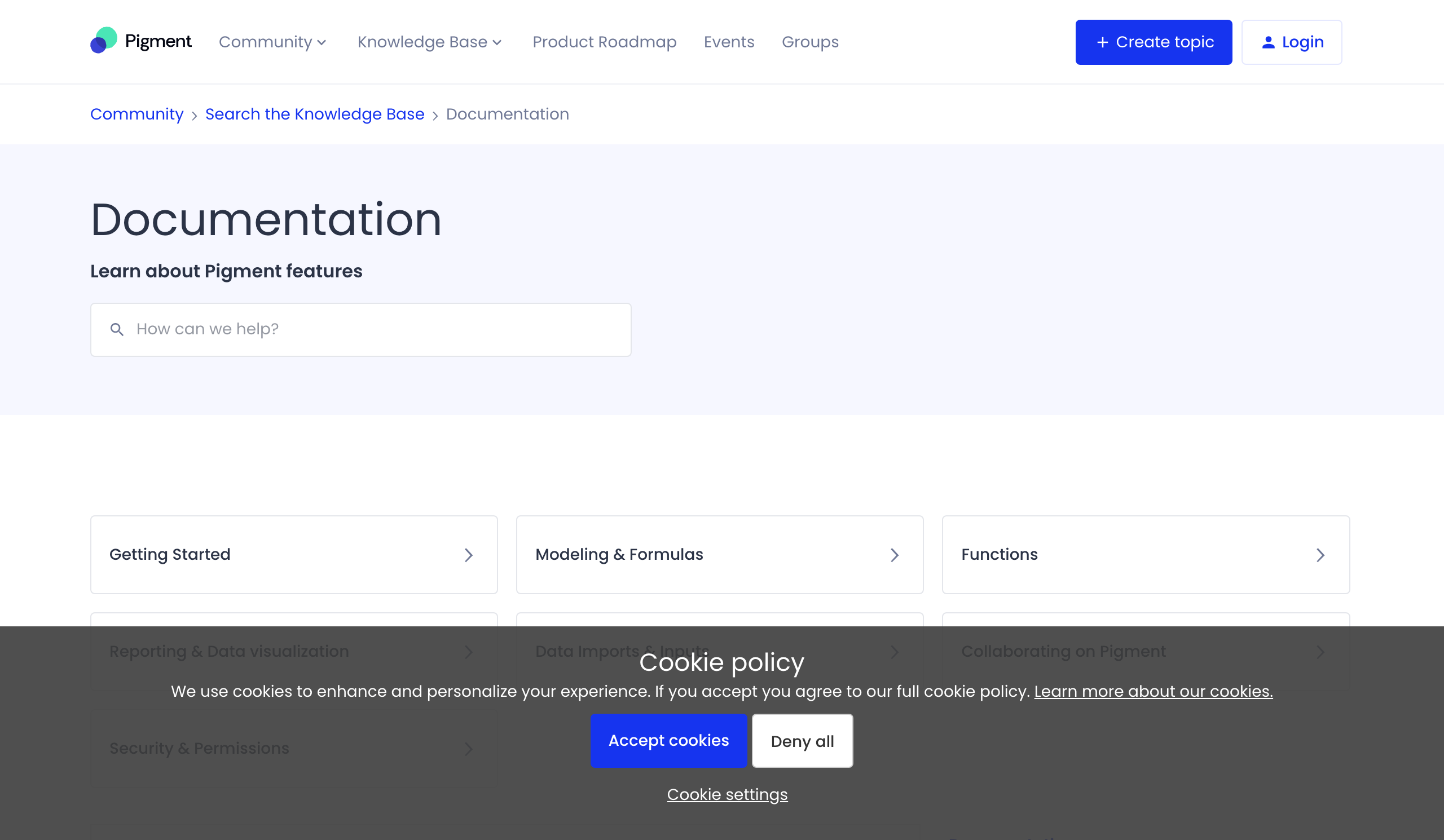Viewport: 1444px width, 840px height.
Task: Click the Pigment logo icon
Action: coord(104,40)
